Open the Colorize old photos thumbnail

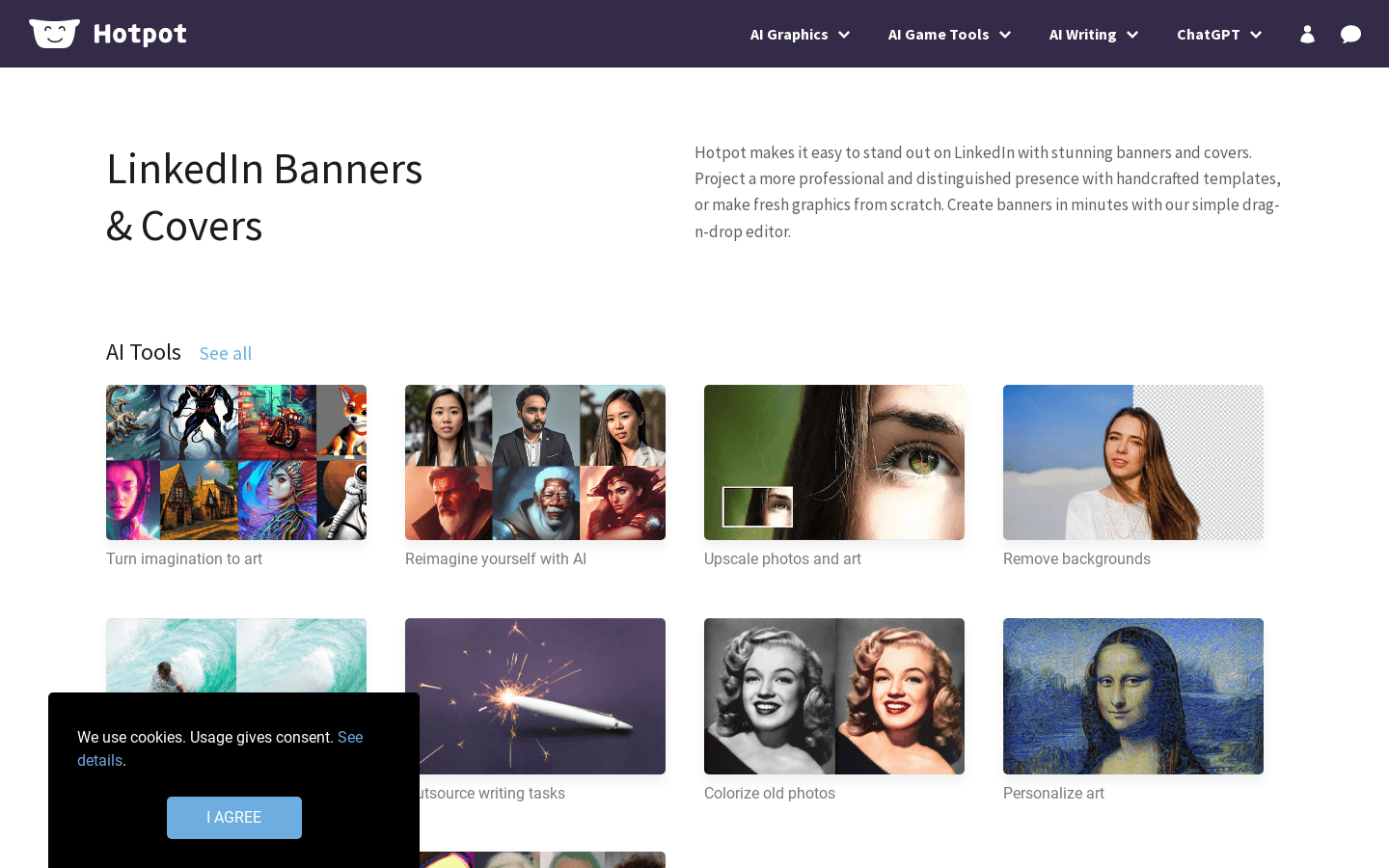pyautogui.click(x=834, y=696)
